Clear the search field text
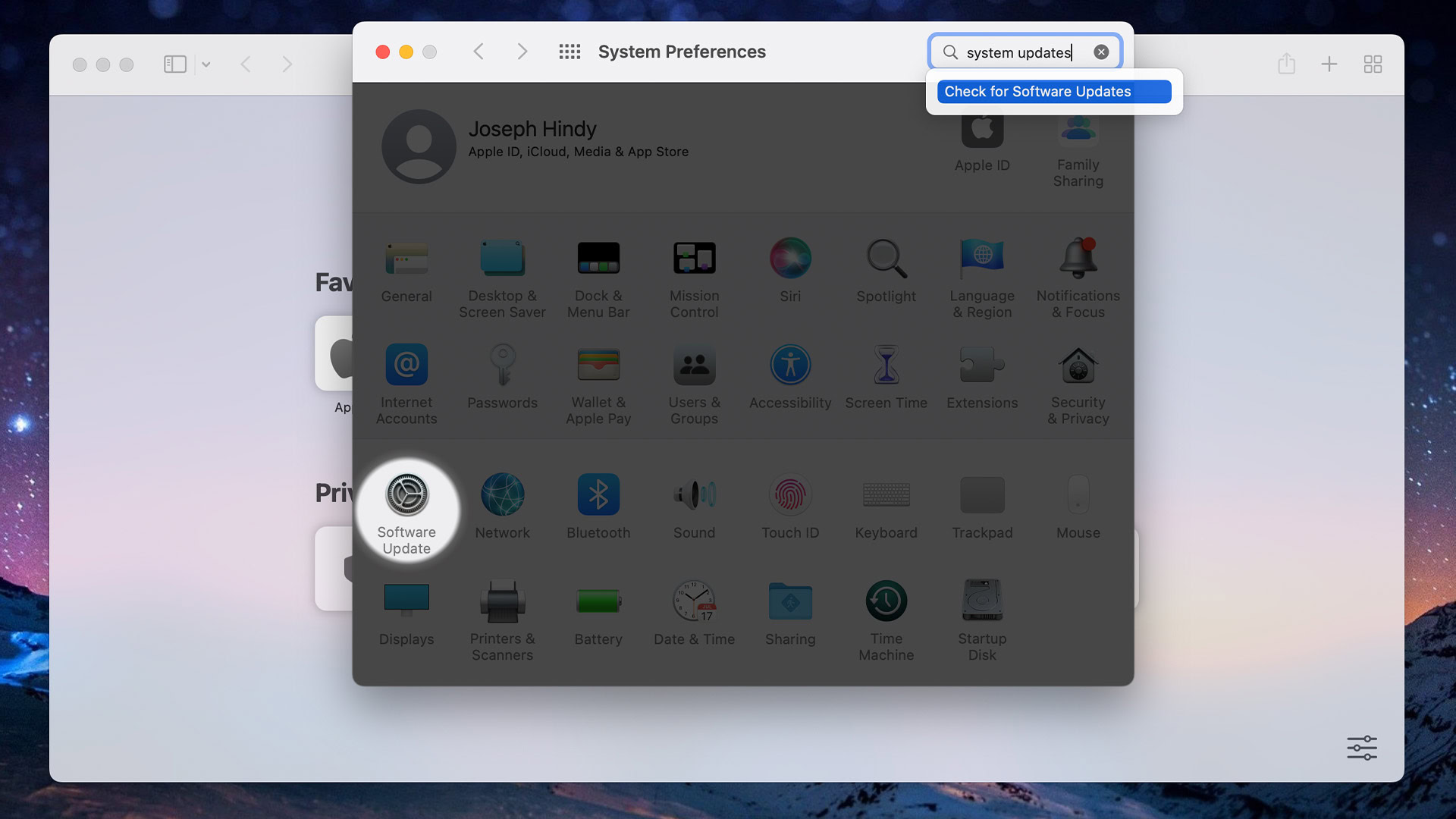1456x819 pixels. [x=1101, y=52]
